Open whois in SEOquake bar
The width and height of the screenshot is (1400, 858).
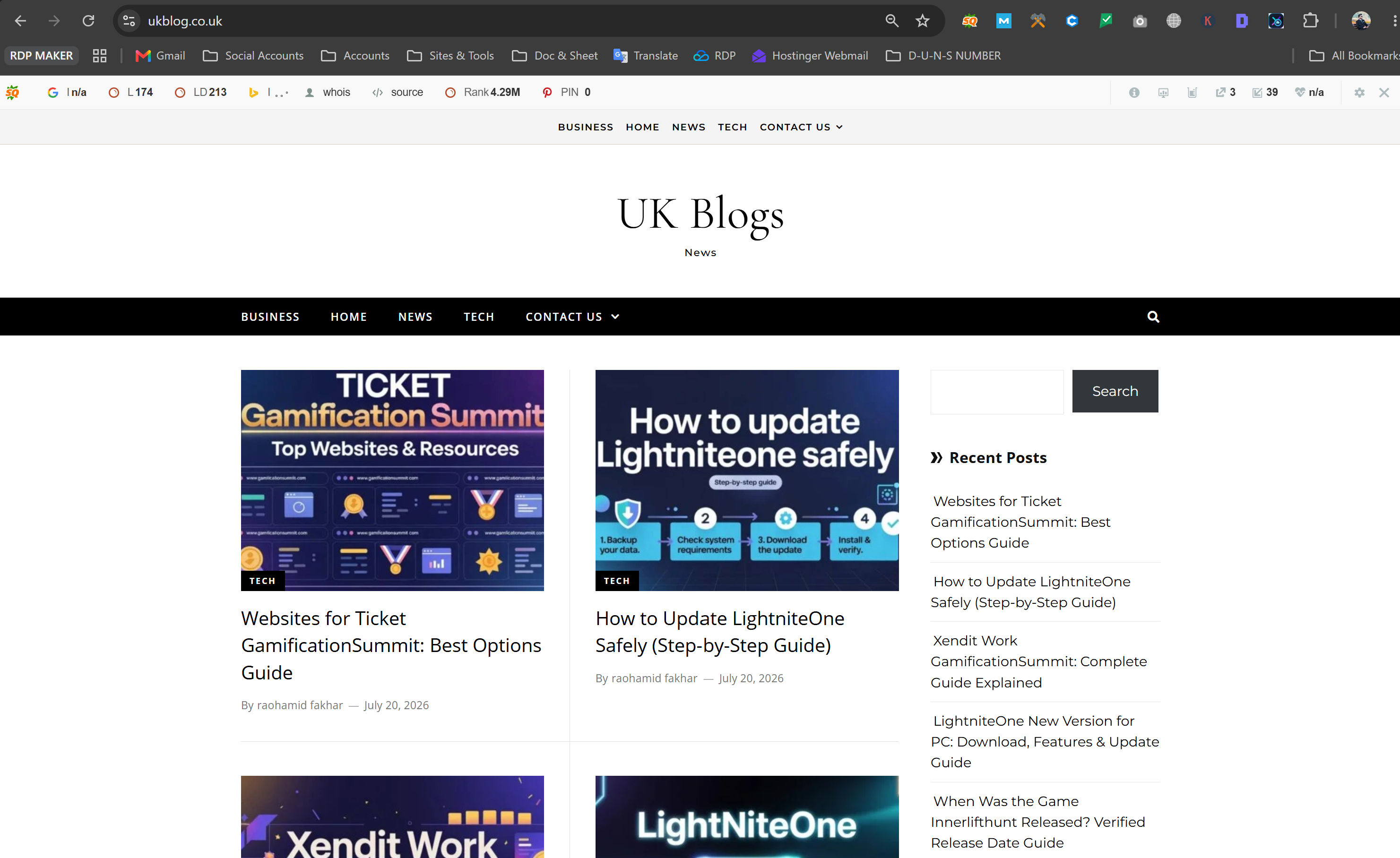click(x=328, y=92)
